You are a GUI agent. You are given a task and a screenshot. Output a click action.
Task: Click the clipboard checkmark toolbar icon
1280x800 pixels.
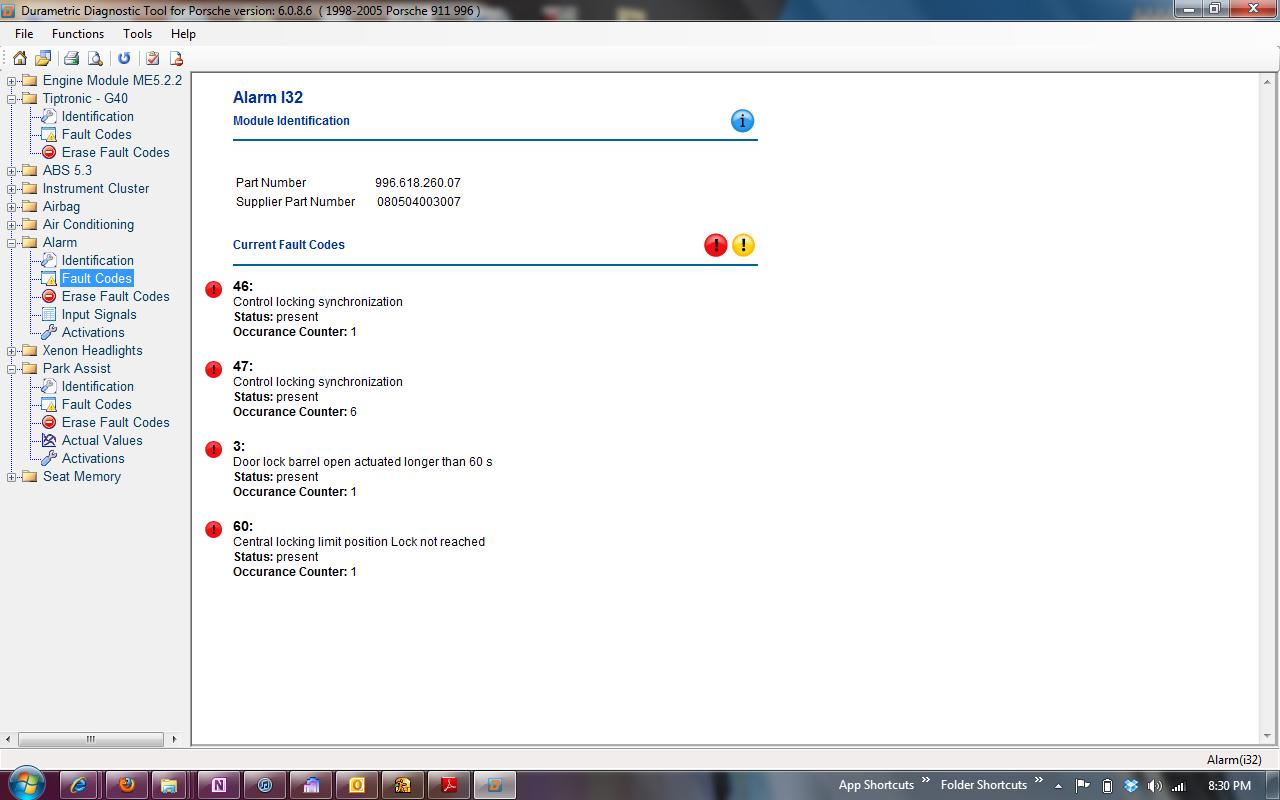pos(152,58)
